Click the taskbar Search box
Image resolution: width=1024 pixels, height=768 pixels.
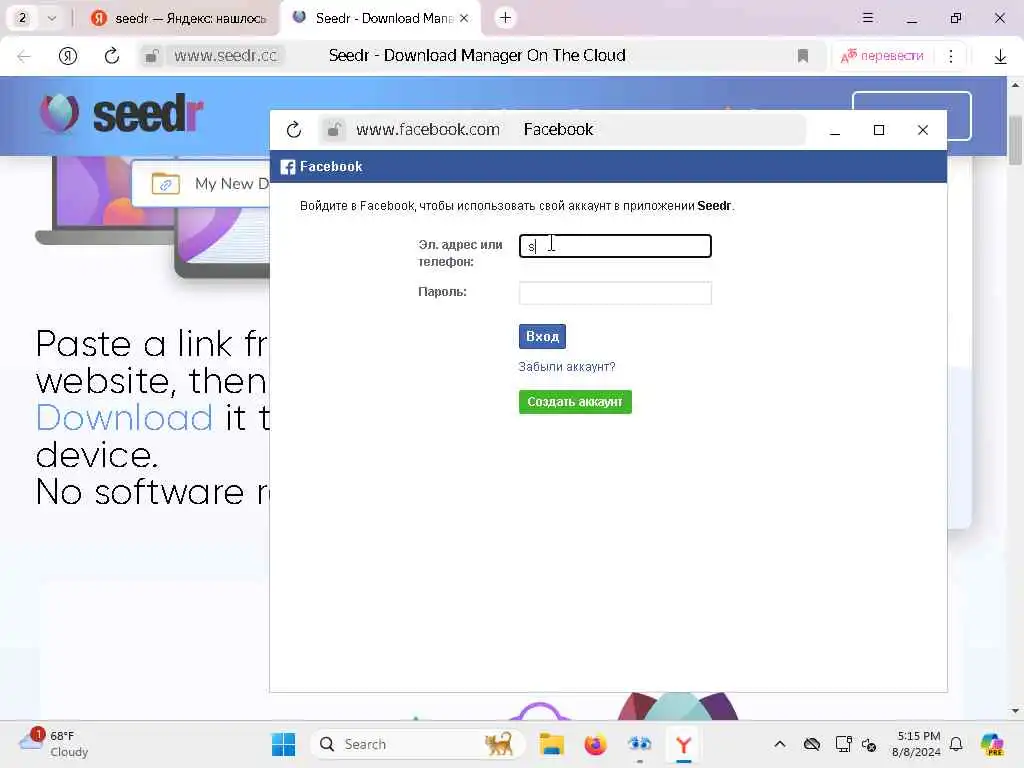[x=418, y=744]
